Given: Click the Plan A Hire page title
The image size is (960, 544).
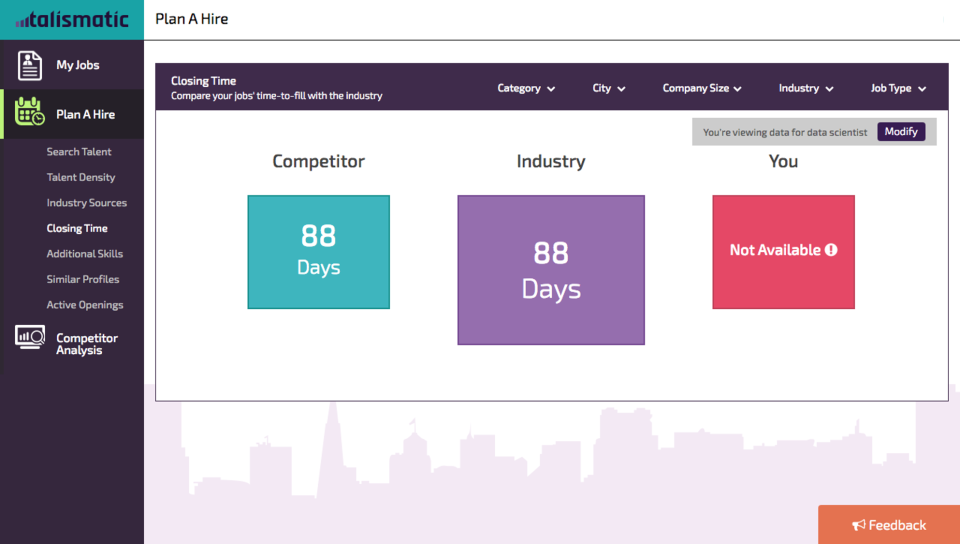Looking at the screenshot, I should [192, 19].
